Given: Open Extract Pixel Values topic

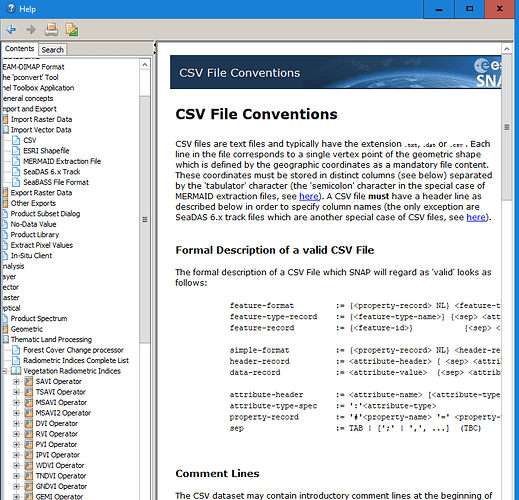Looking at the screenshot, I should point(42,245).
